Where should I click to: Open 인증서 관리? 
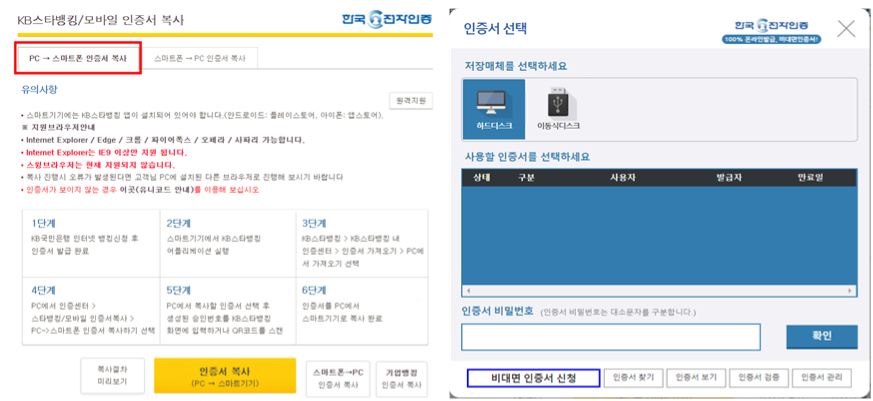pyautogui.click(x=821, y=378)
